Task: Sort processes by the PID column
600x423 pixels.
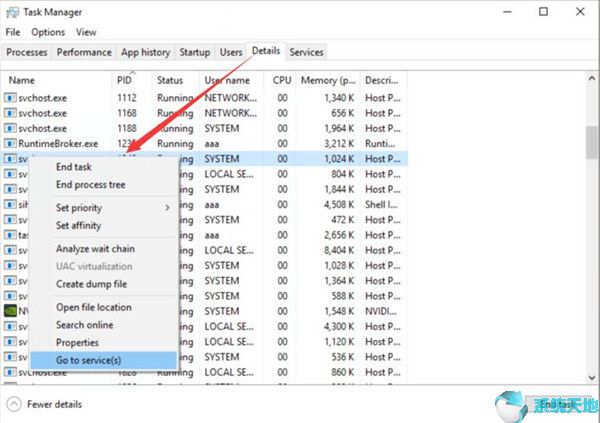Action: (124, 79)
